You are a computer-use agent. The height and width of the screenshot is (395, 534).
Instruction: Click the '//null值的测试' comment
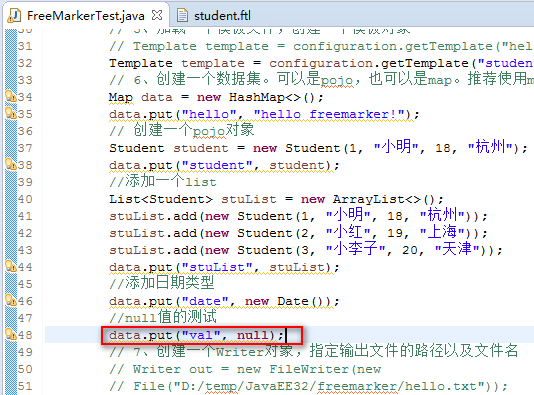coord(163,317)
